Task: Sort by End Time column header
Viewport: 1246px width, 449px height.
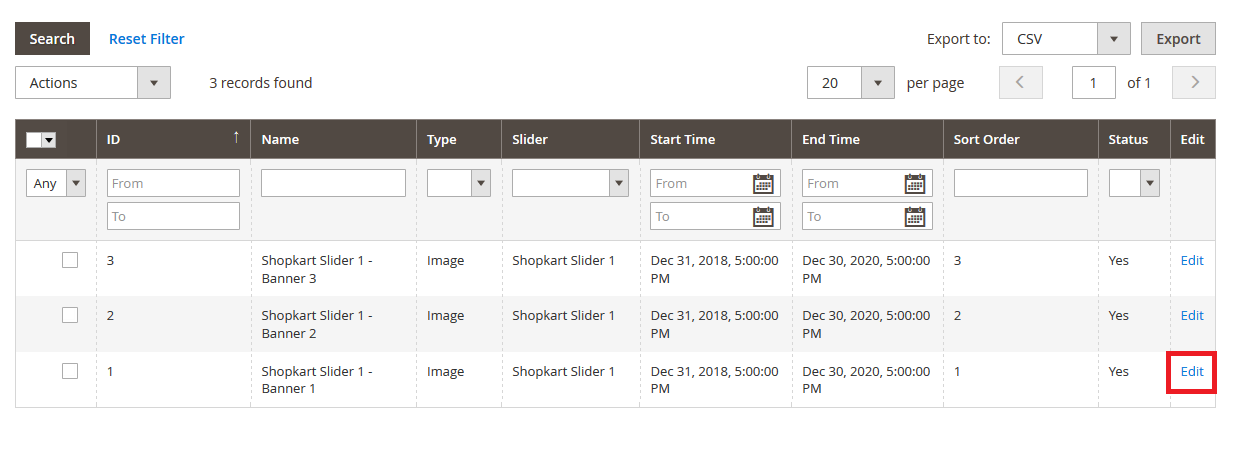Action: [867, 139]
